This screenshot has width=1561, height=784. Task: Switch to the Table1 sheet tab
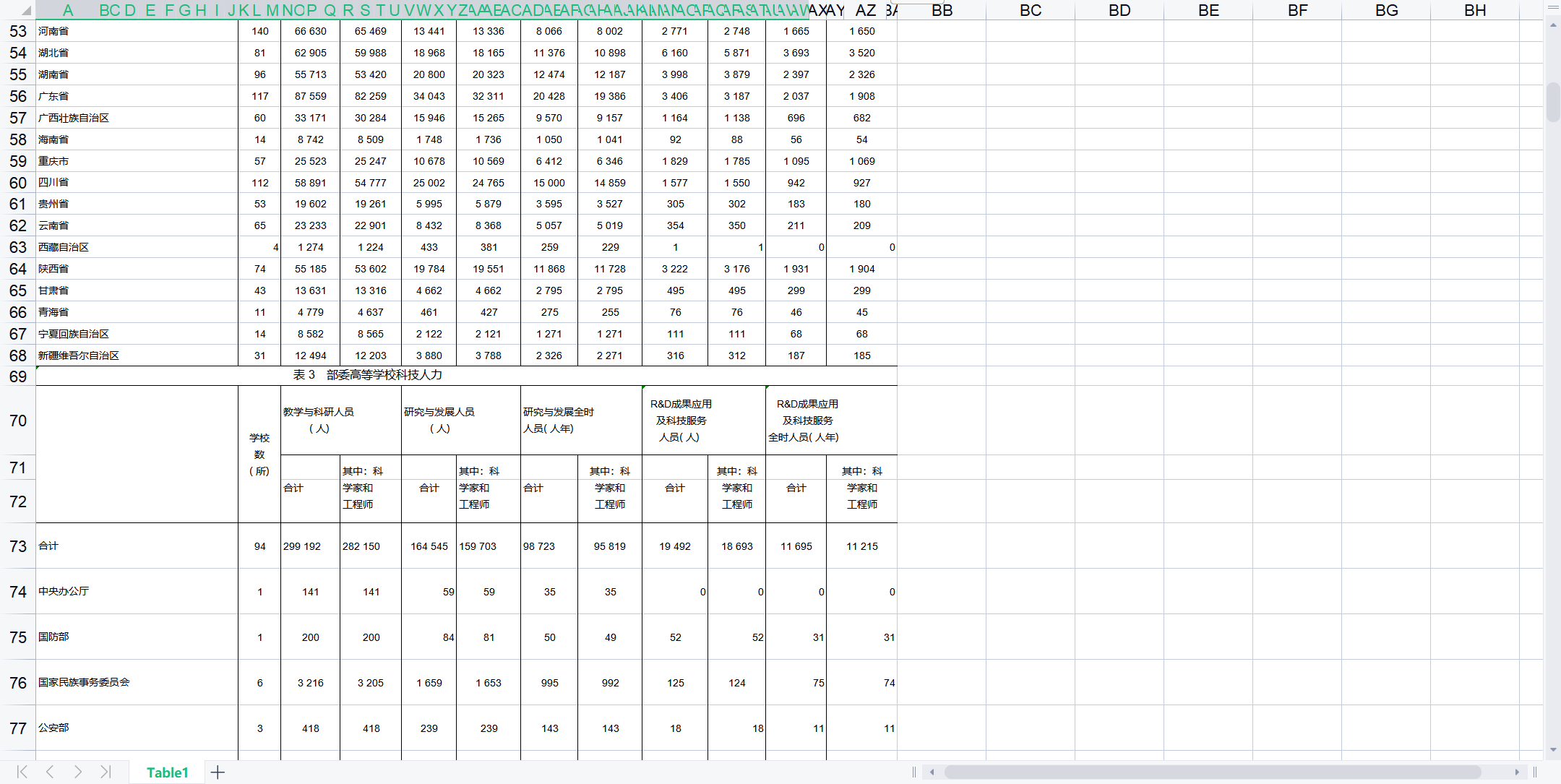[167, 772]
